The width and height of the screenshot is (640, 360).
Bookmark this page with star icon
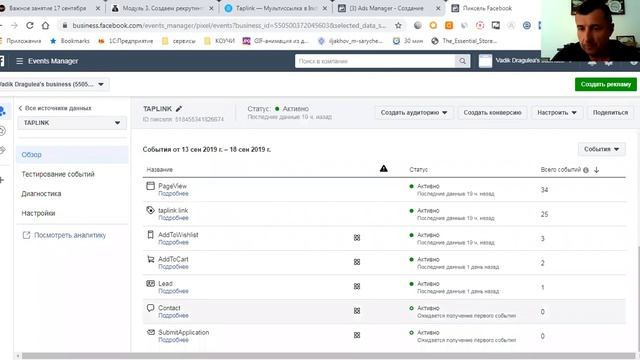(398, 25)
